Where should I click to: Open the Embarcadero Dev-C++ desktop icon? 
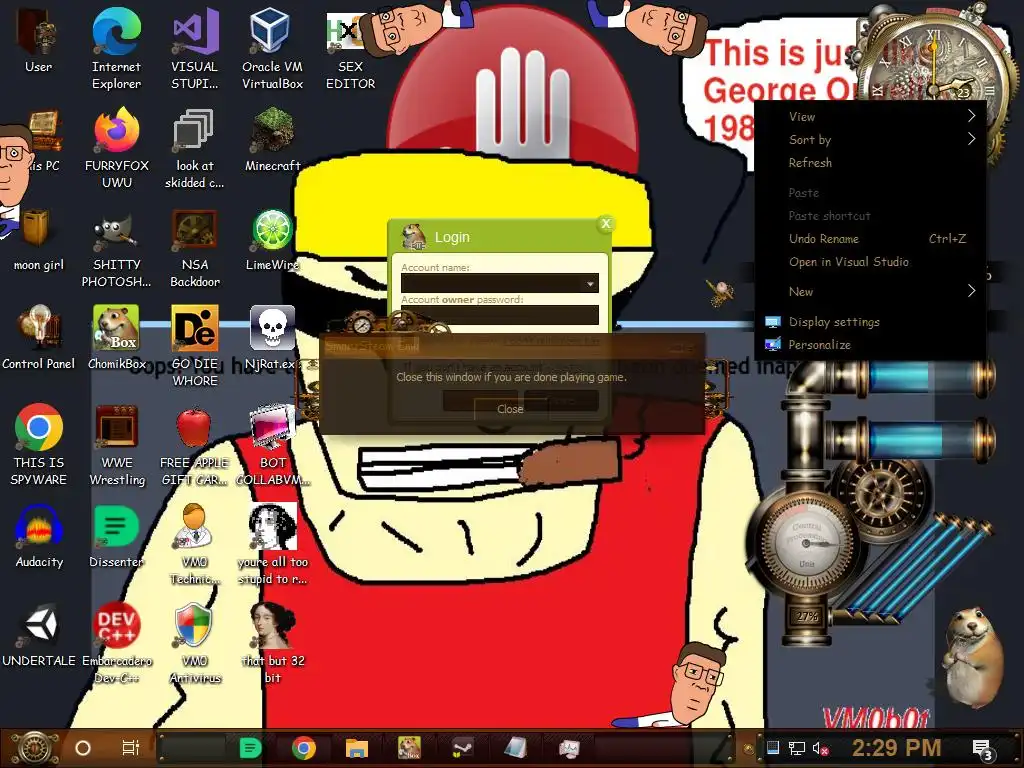(116, 643)
